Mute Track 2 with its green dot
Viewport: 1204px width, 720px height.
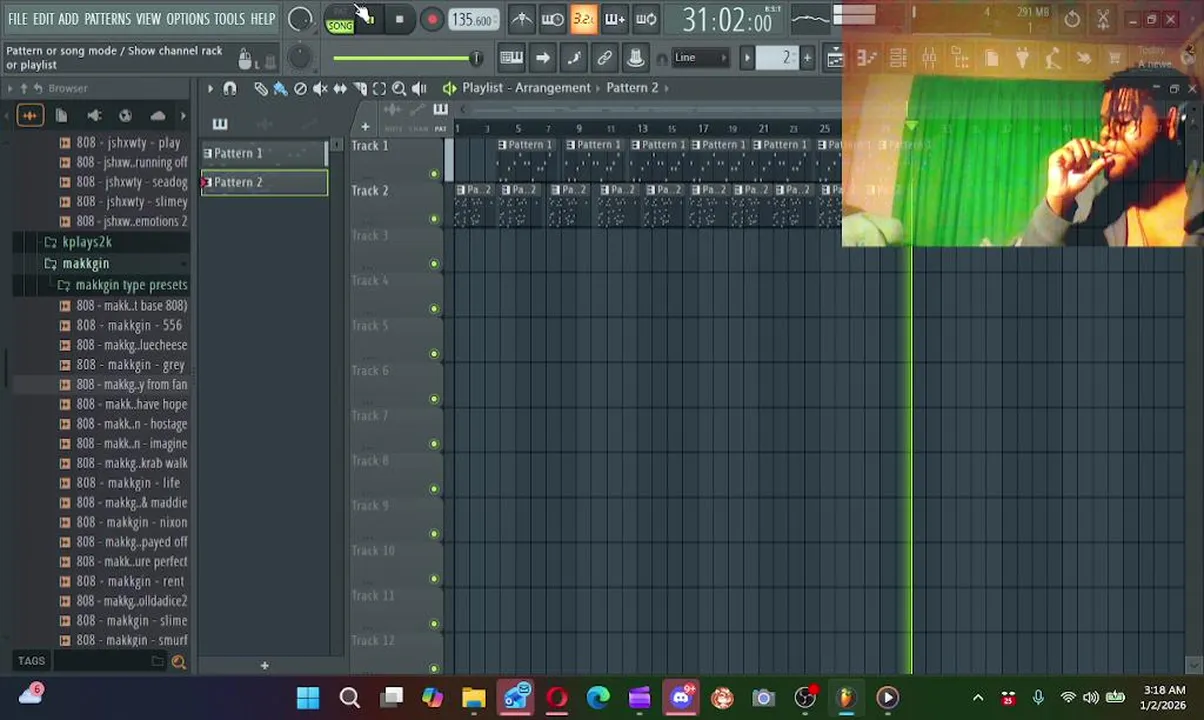pos(434,219)
